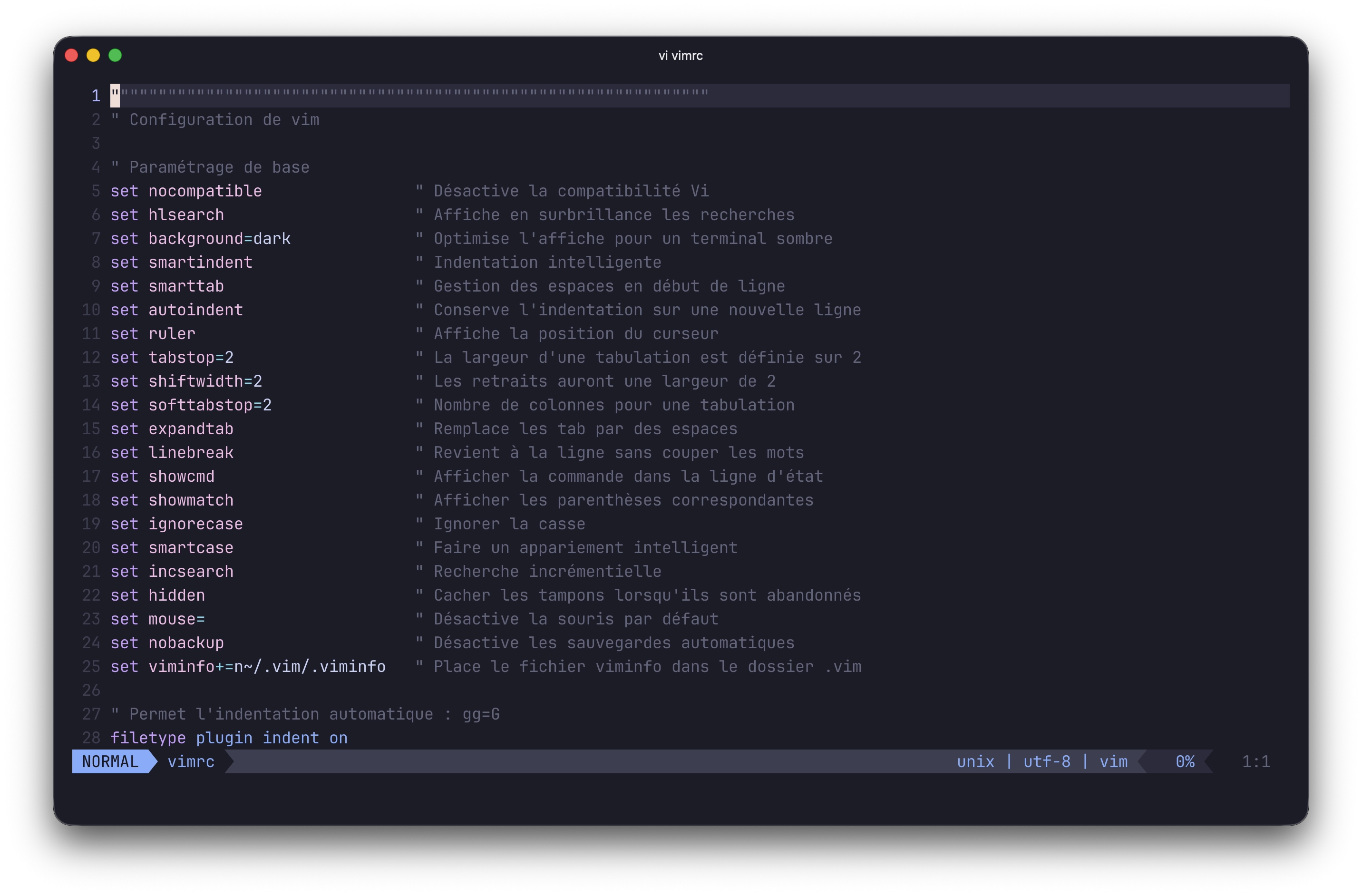The image size is (1362, 896).
Task: Click 'set mouse=' on line 23
Action: click(x=158, y=619)
